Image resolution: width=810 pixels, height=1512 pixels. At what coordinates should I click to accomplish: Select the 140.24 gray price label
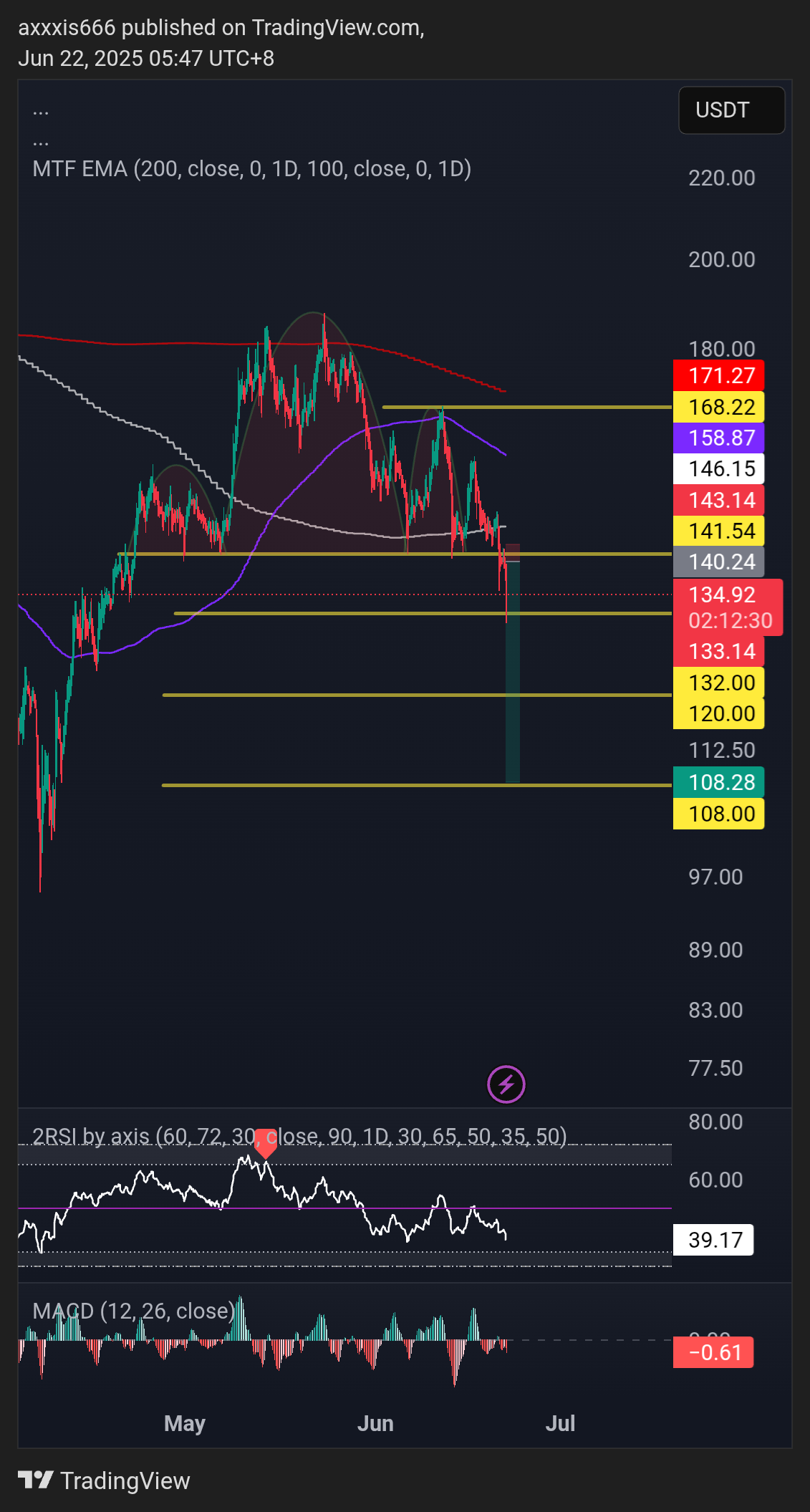point(719,562)
